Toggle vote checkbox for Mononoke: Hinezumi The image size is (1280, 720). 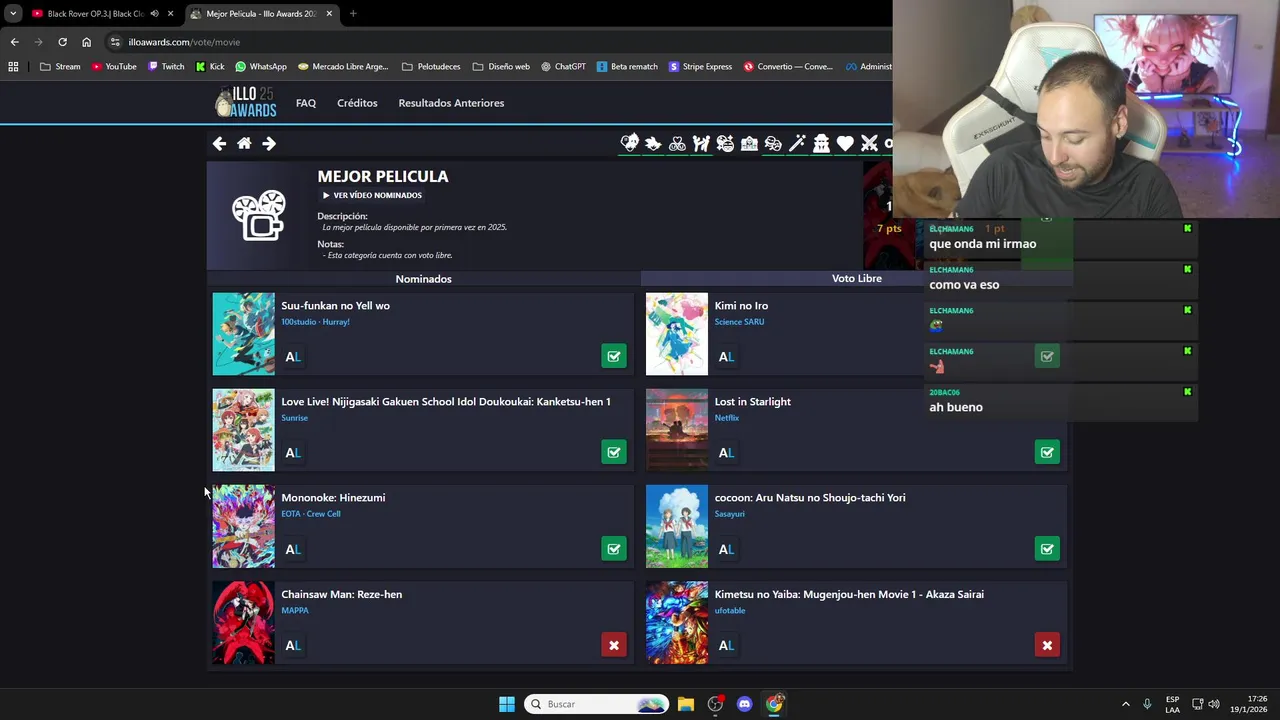614,548
